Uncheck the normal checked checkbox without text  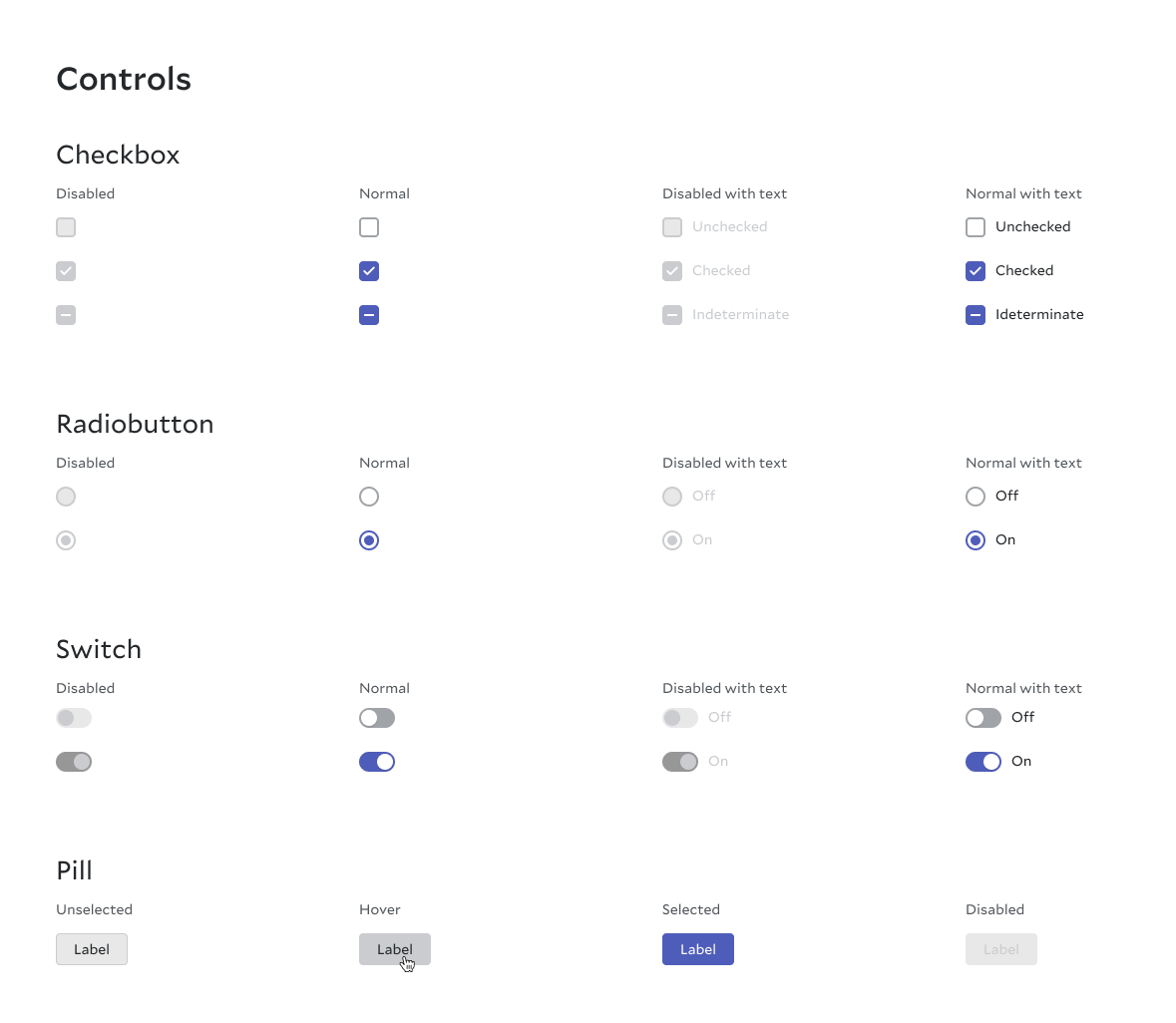pyautogui.click(x=369, y=271)
